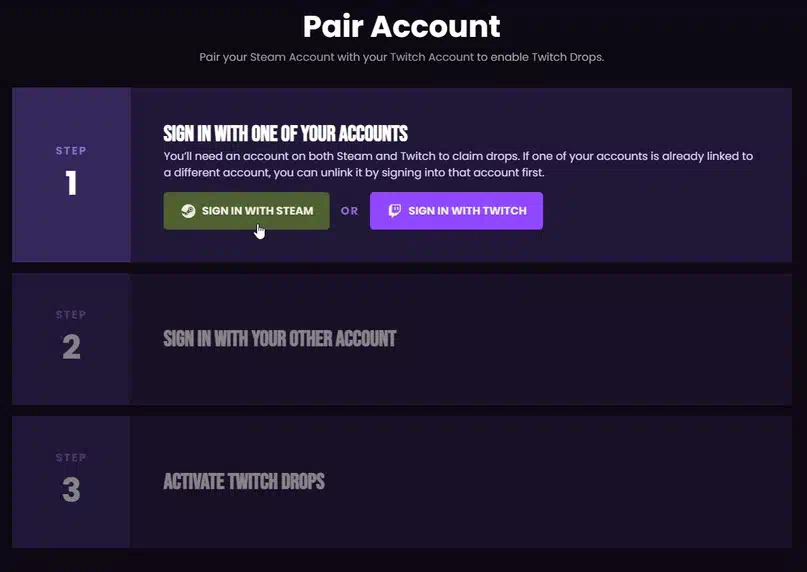Select the large numeral 1
807x572 pixels.
[71, 184]
